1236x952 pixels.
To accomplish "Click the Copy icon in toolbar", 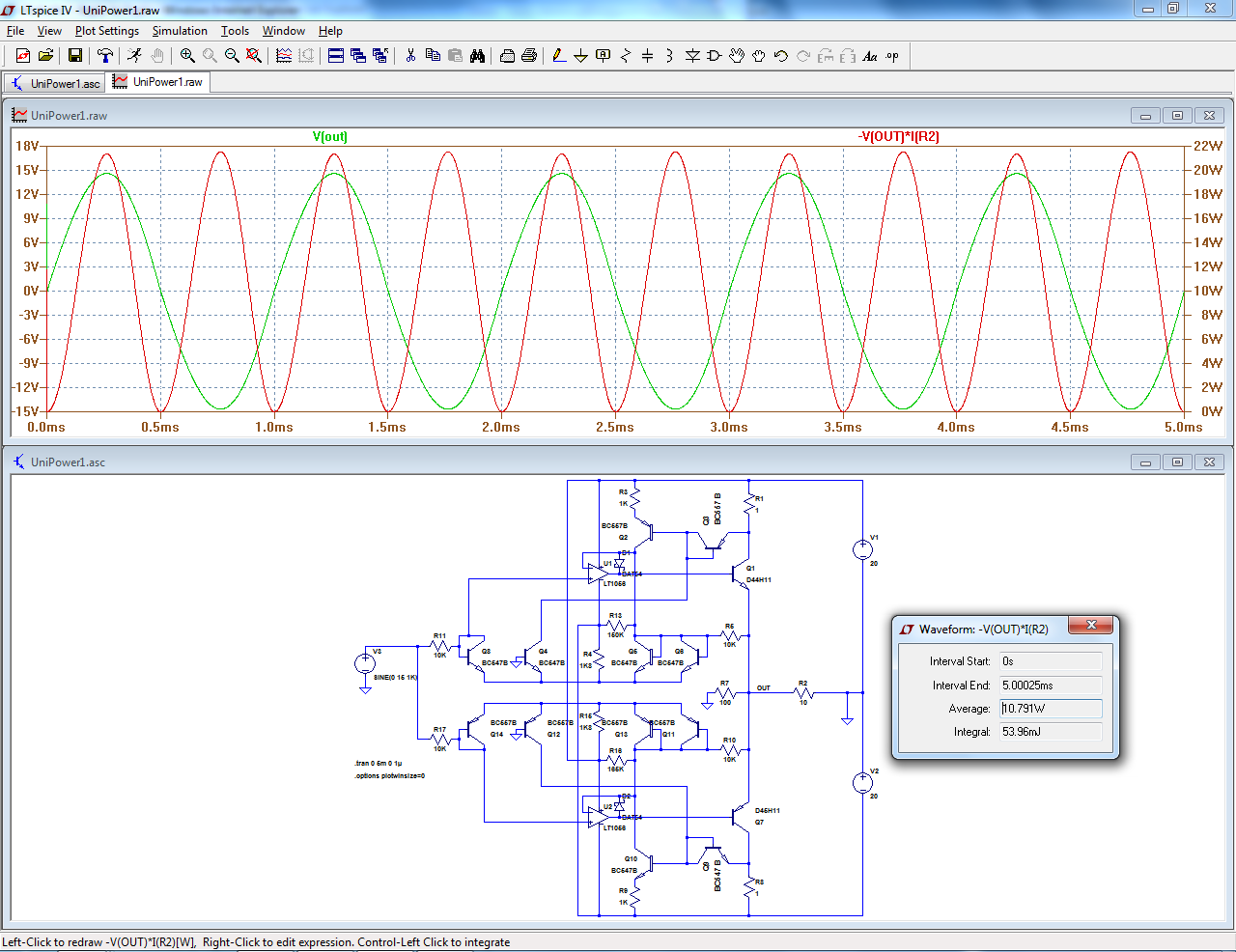I will pyautogui.click(x=433, y=56).
